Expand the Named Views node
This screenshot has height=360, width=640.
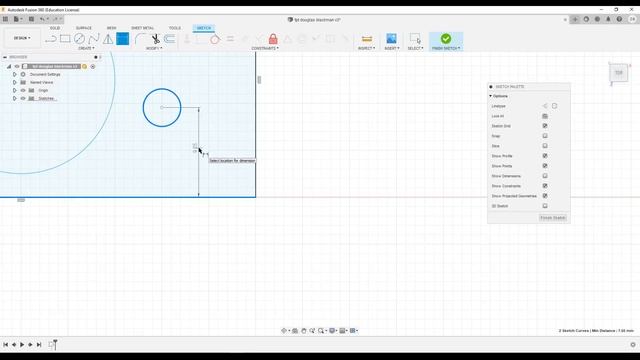tap(15, 82)
